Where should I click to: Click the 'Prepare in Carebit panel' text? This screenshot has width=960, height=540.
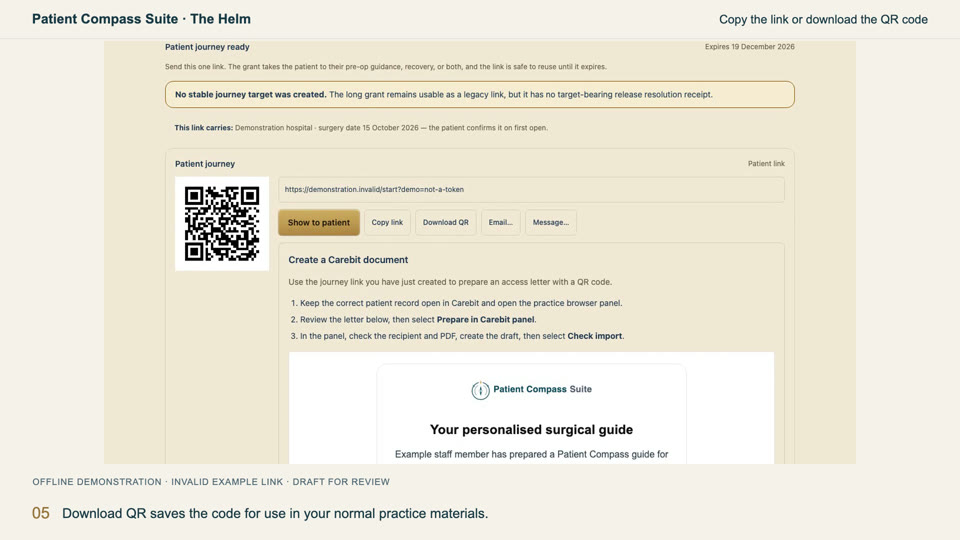click(x=486, y=320)
